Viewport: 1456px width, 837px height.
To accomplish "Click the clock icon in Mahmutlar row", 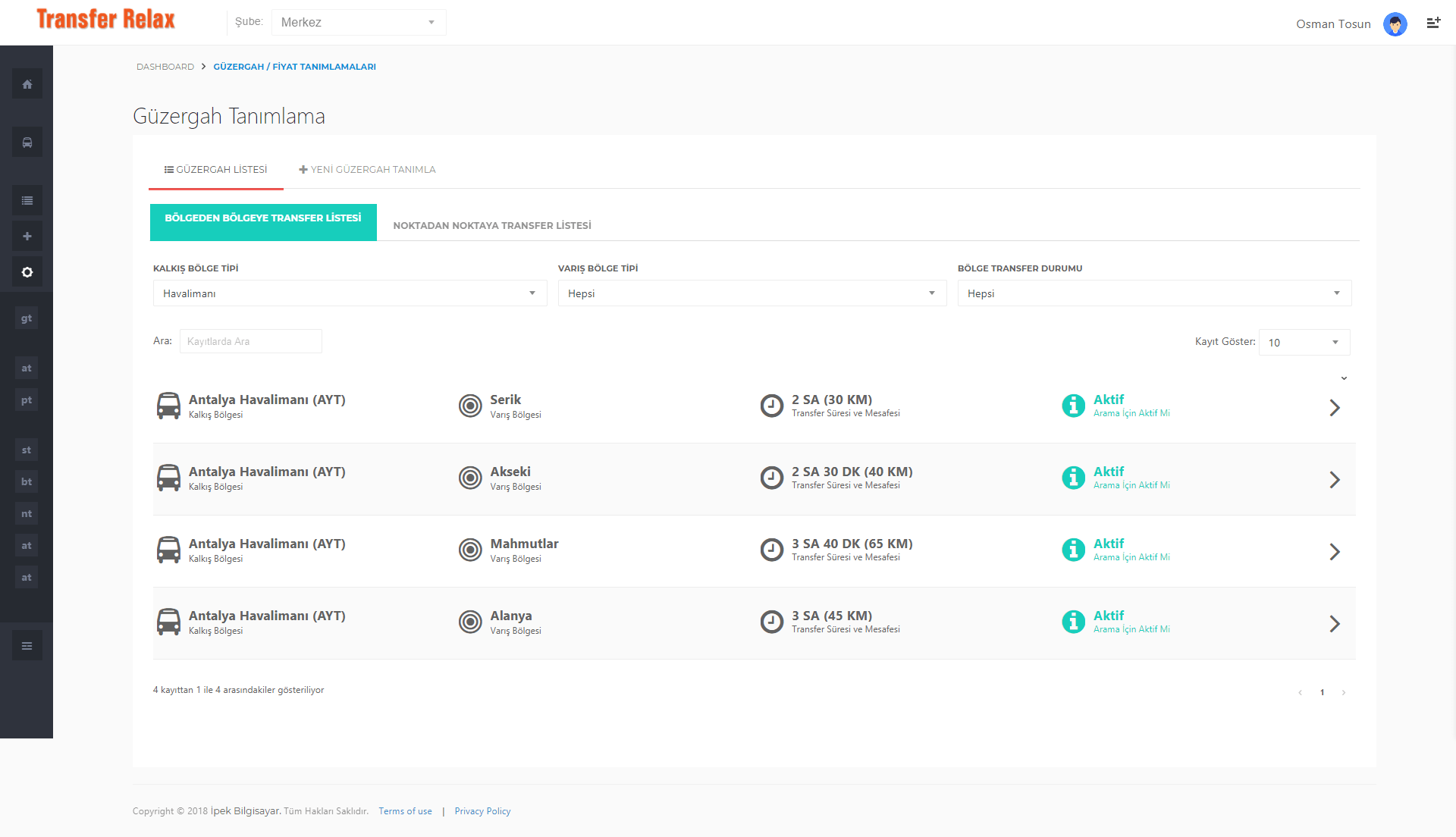I will 772,550.
